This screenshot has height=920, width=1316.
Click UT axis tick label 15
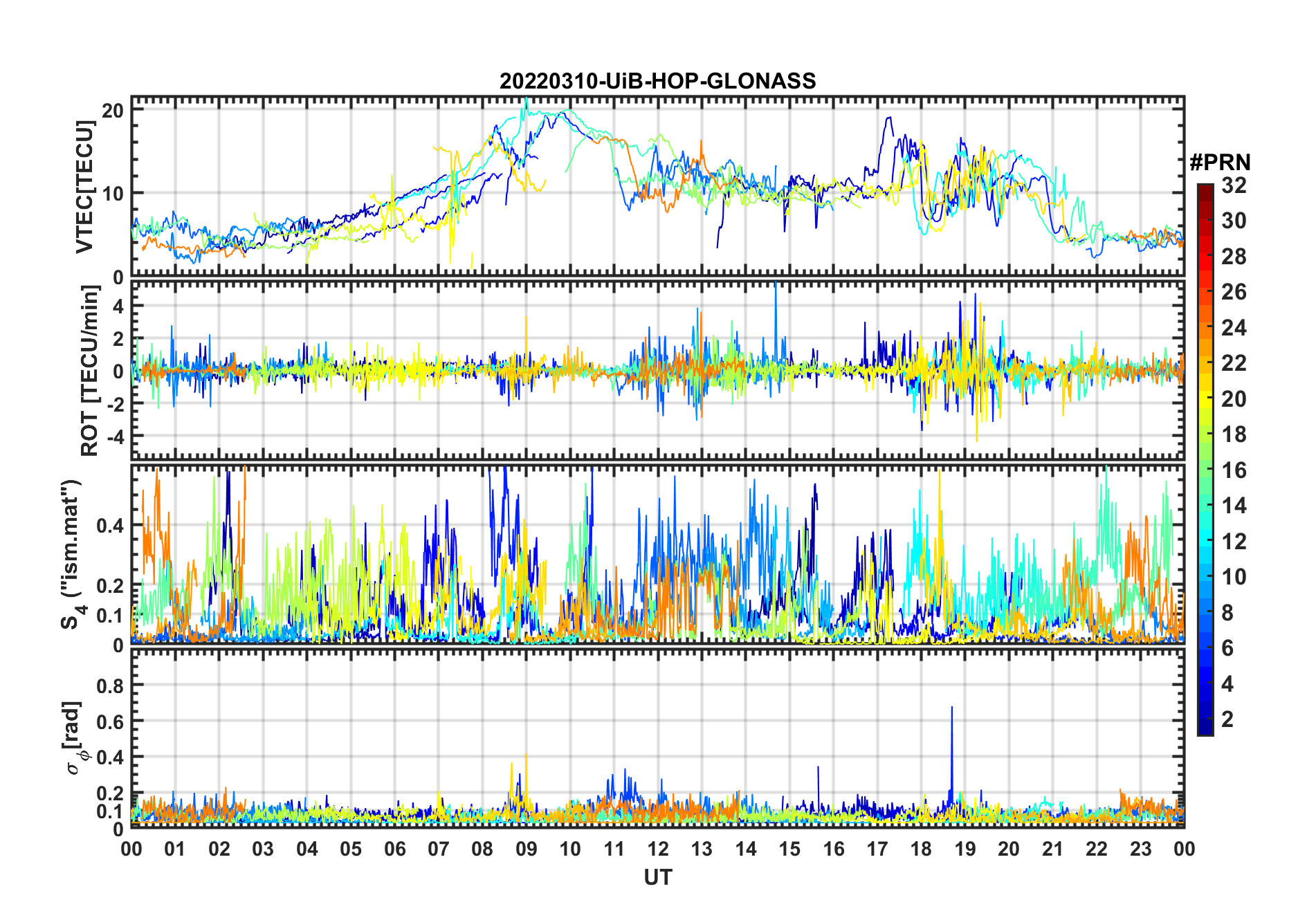pos(789,849)
